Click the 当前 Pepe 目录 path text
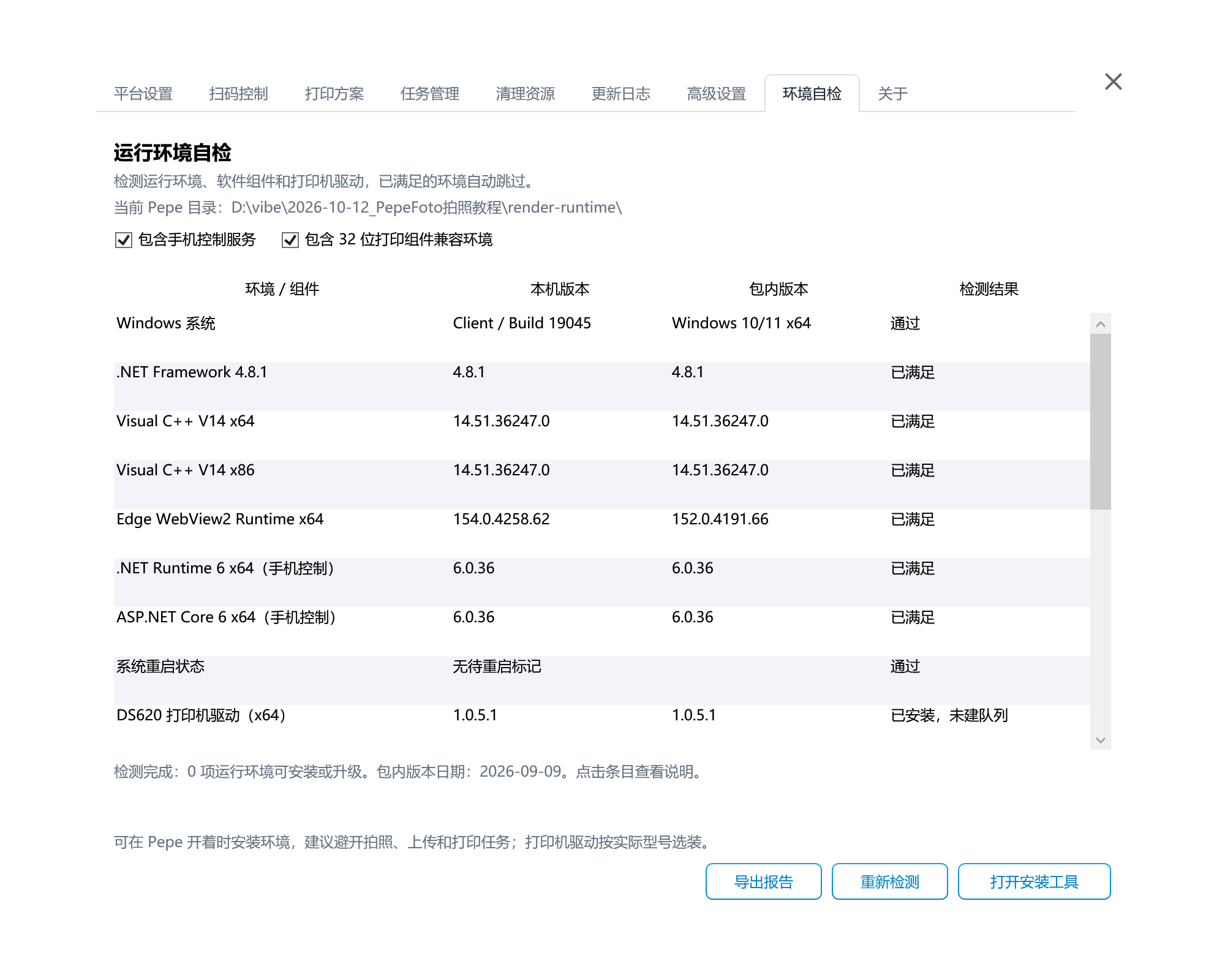 pos(368,208)
